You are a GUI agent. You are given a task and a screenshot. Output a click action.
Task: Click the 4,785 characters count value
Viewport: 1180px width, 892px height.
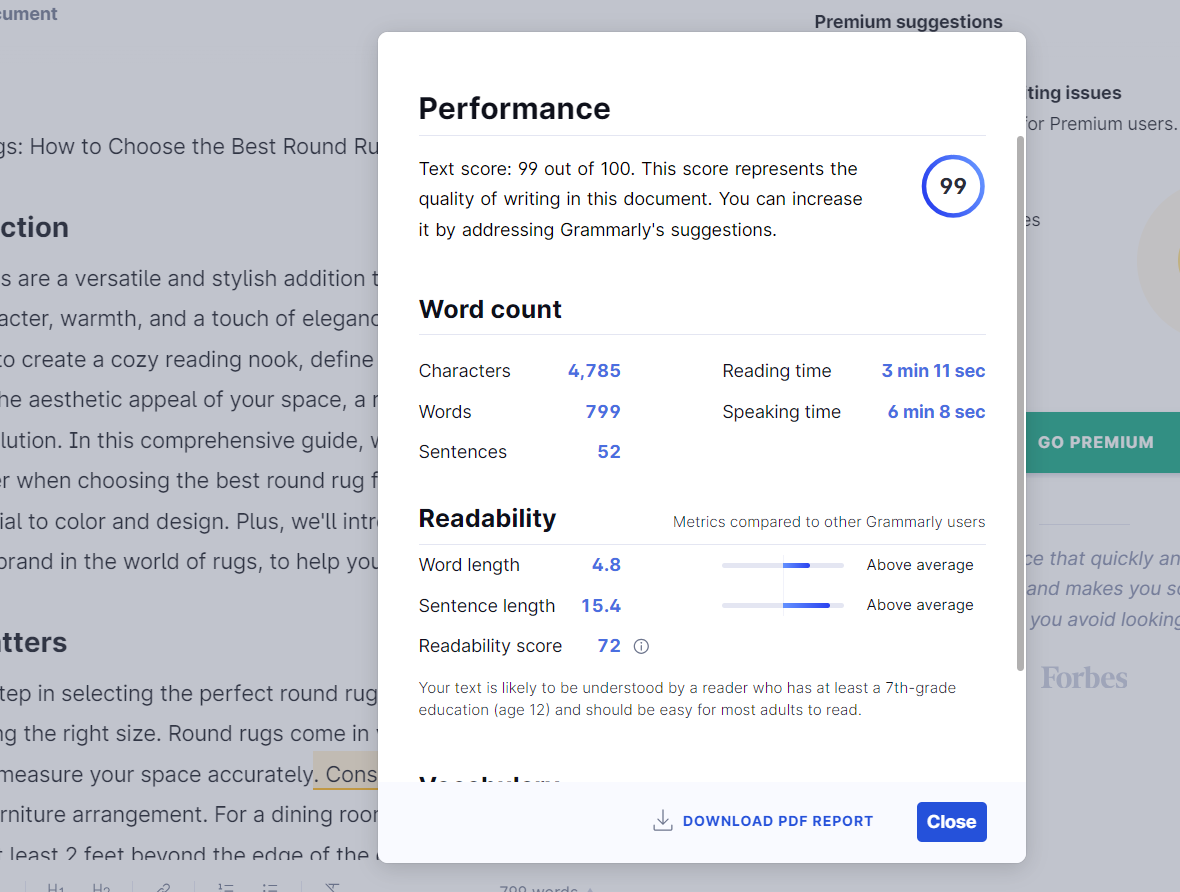coord(594,371)
